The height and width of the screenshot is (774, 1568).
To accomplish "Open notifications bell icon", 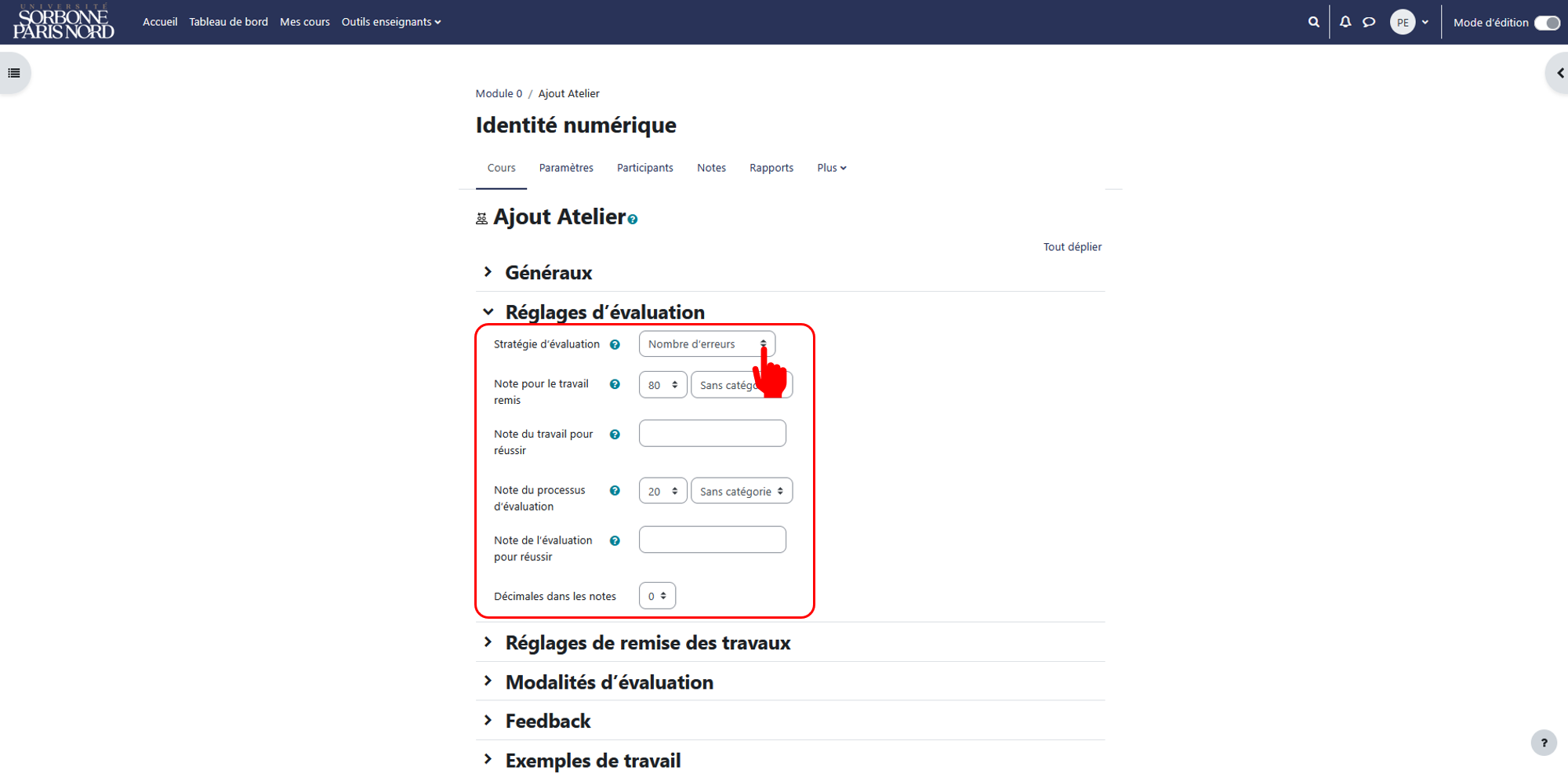I will tap(1345, 22).
